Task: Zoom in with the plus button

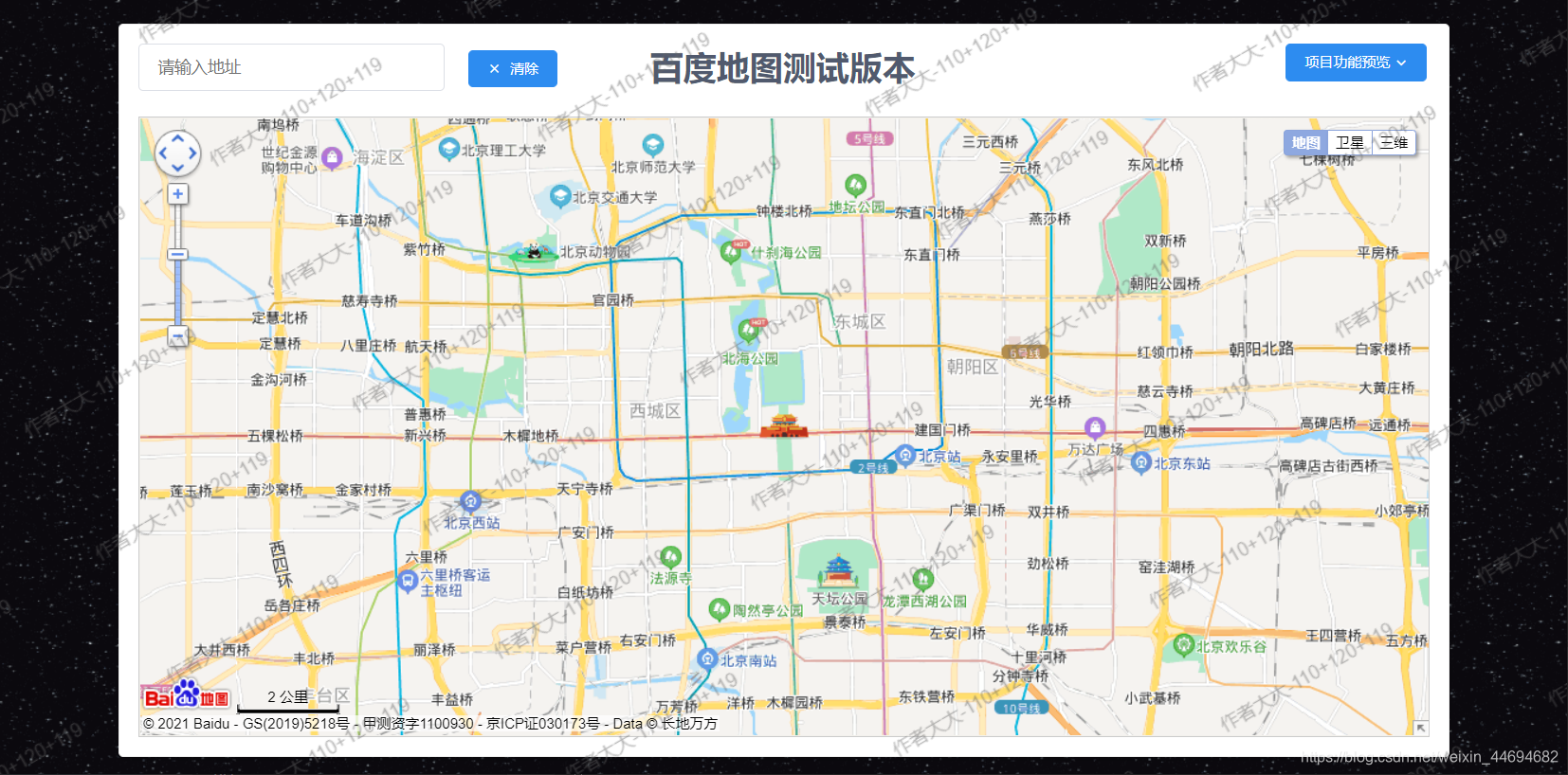Action: click(x=177, y=194)
